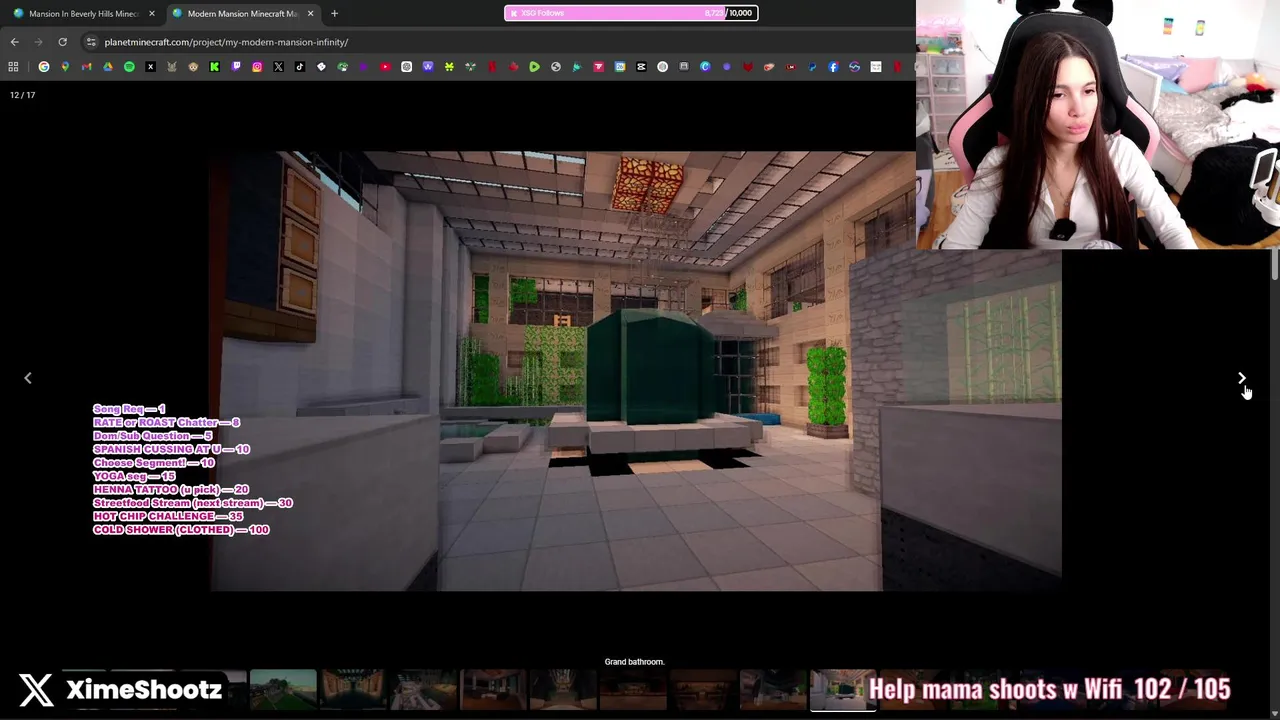Viewport: 1280px width, 720px height.
Task: Reload the Planet Minecraft page
Action: 62,42
